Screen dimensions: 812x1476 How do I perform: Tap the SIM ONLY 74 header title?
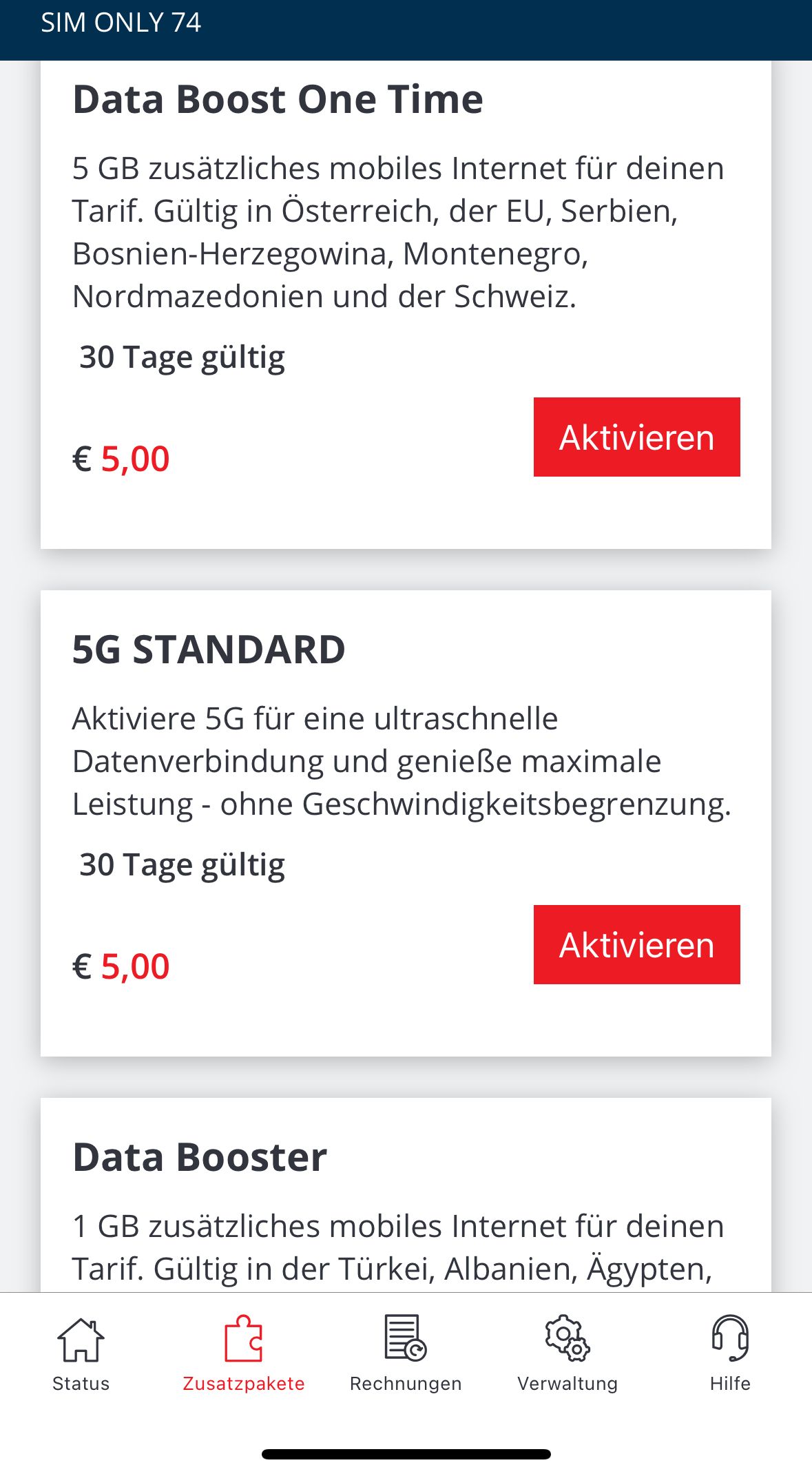pos(121,23)
